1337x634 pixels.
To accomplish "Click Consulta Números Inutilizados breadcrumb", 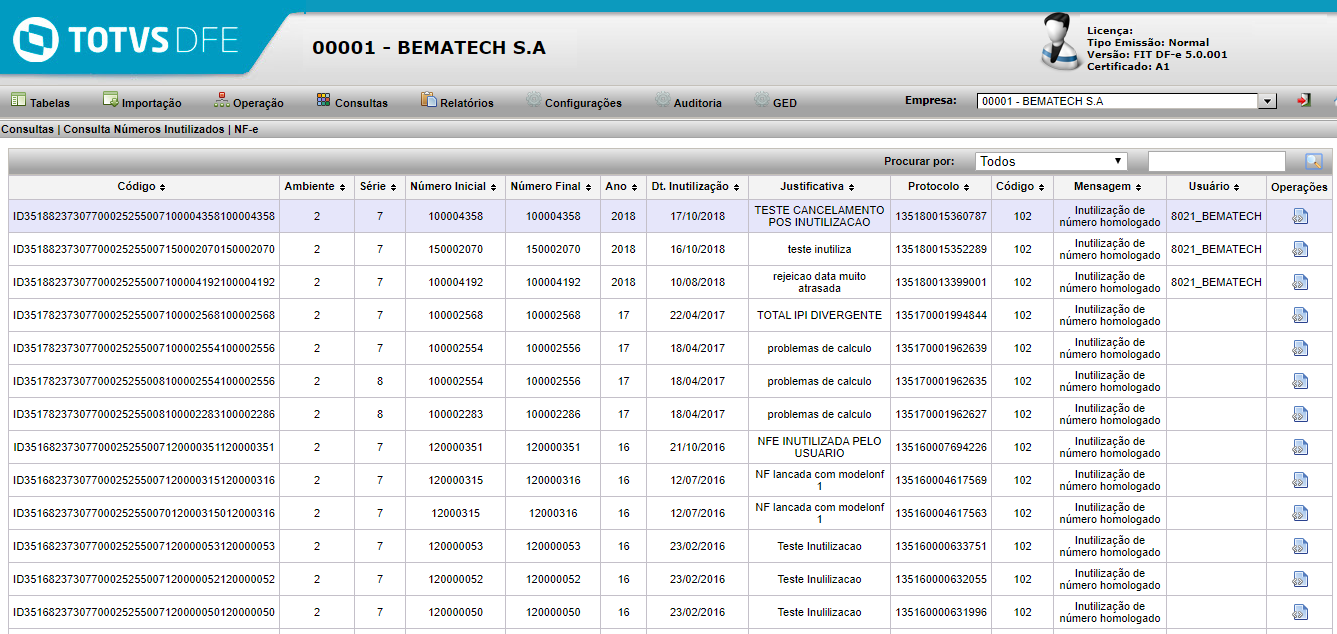I will click(x=144, y=129).
